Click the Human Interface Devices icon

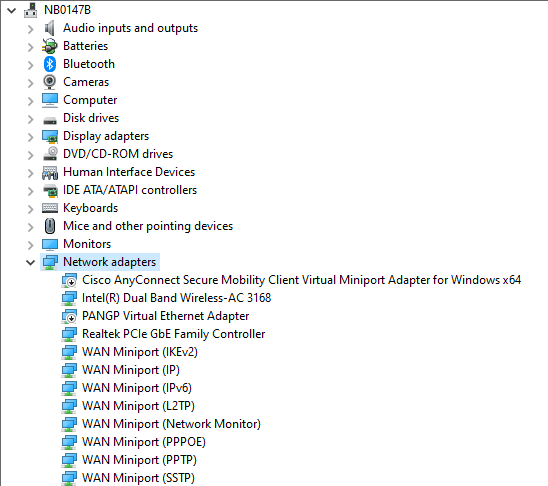(50, 172)
